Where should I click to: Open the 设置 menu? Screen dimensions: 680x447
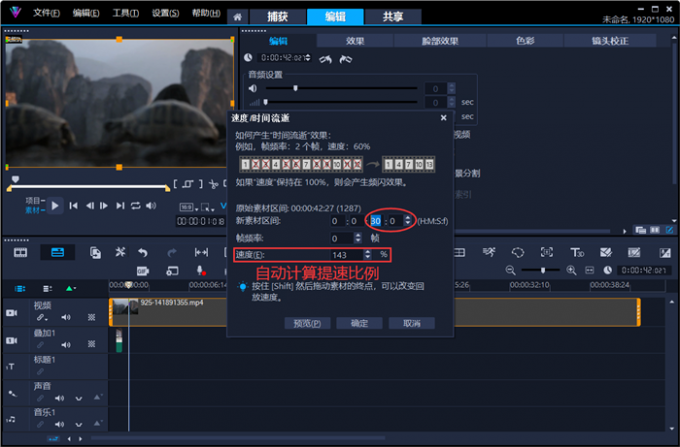pos(165,13)
